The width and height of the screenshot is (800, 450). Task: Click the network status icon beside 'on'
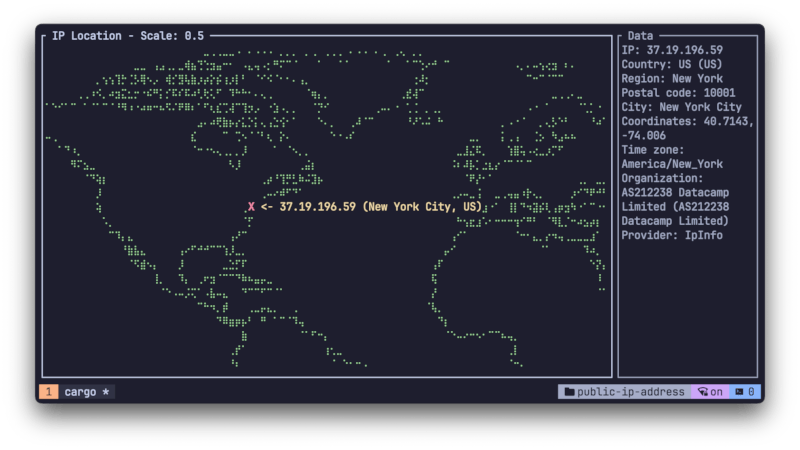click(703, 392)
